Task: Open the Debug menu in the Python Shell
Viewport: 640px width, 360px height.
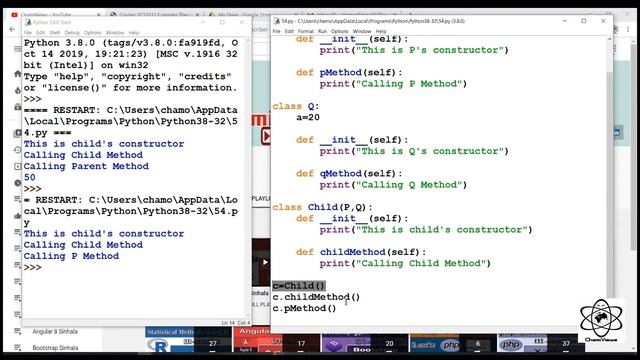Action: point(72,33)
